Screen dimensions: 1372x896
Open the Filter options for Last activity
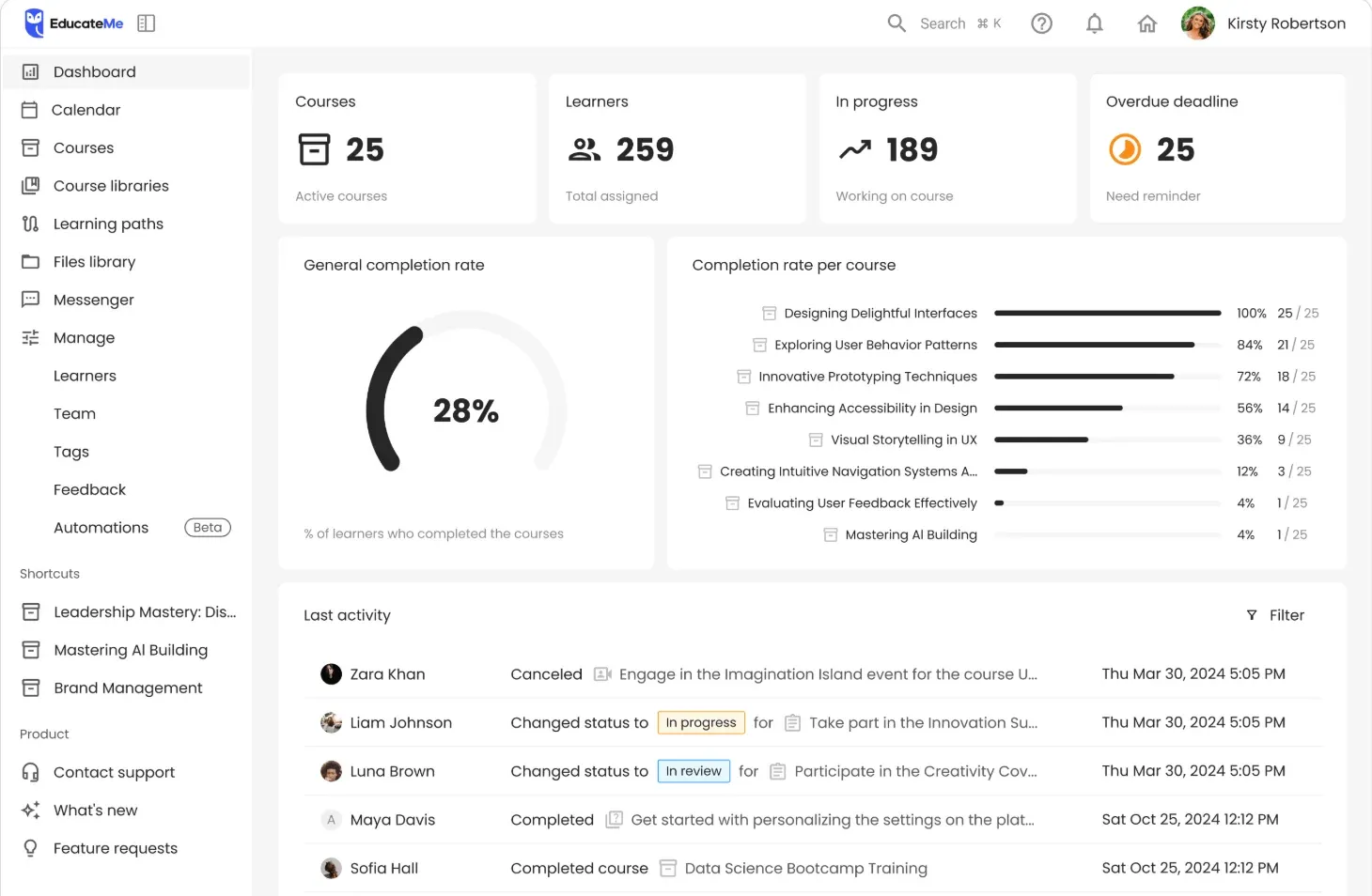tap(1275, 615)
